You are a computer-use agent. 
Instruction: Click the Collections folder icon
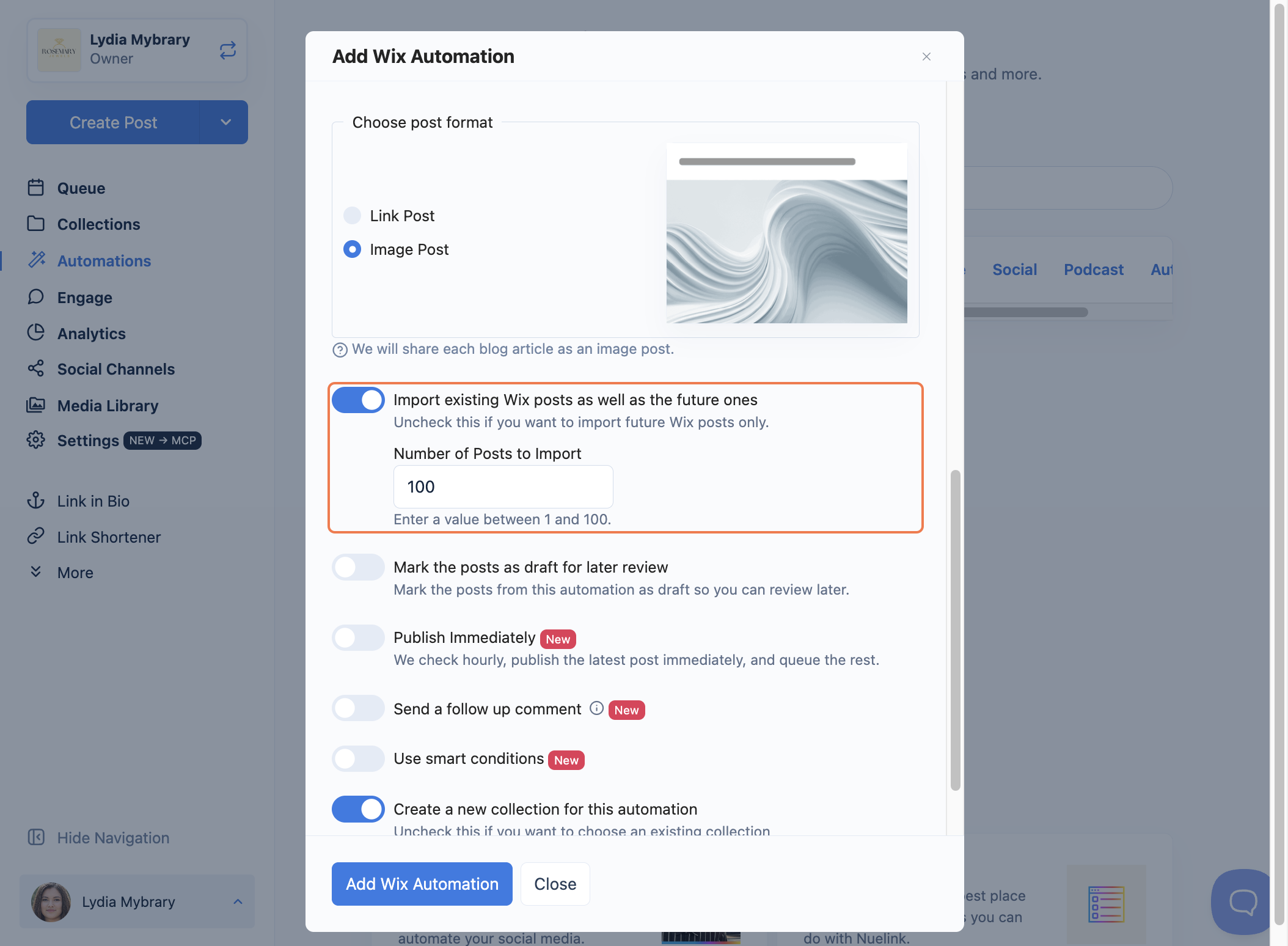[36, 224]
